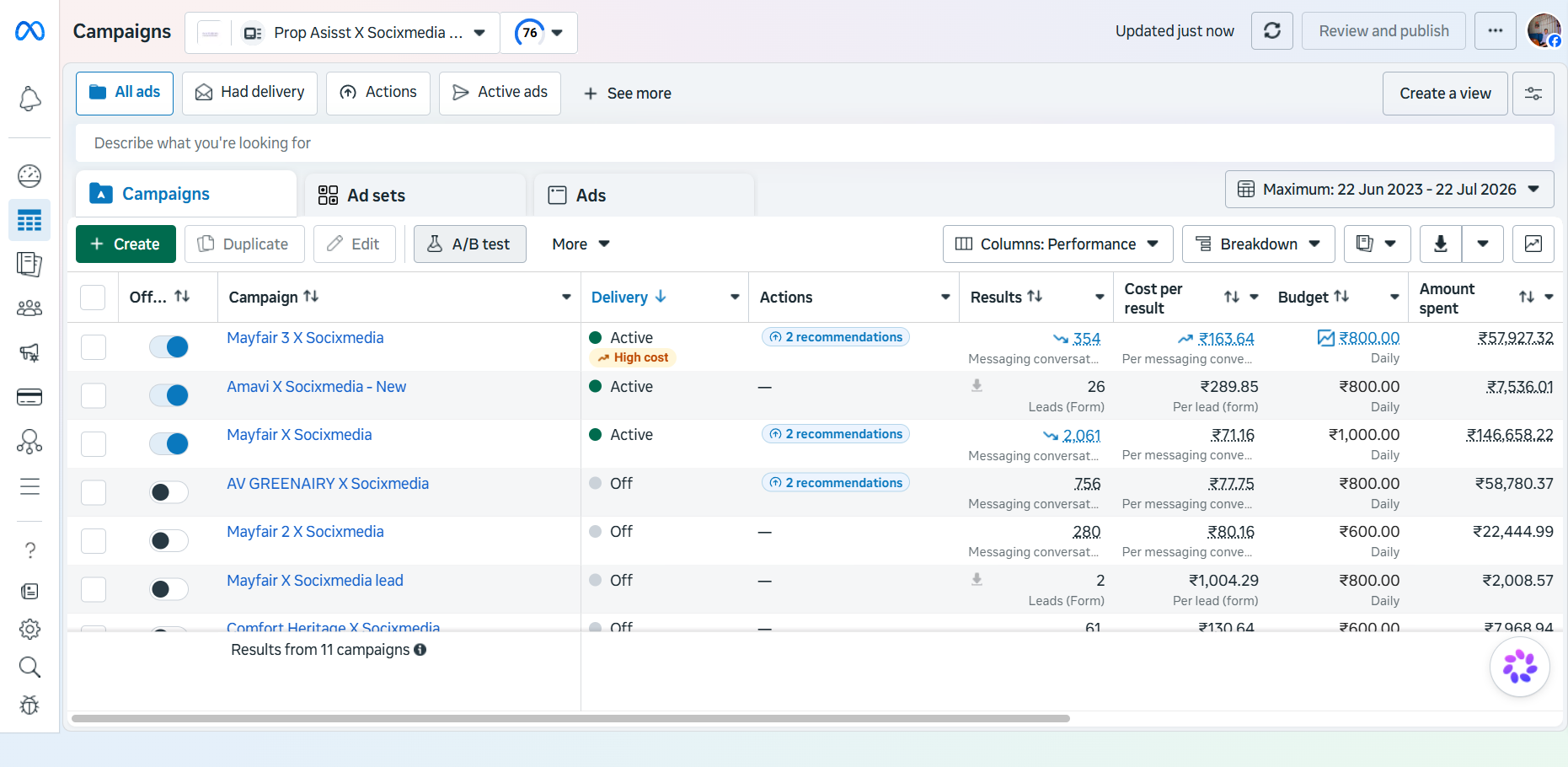The width and height of the screenshot is (1568, 767).
Task: Open Amavi X Socixmedia - New campaign link
Action: (x=316, y=387)
